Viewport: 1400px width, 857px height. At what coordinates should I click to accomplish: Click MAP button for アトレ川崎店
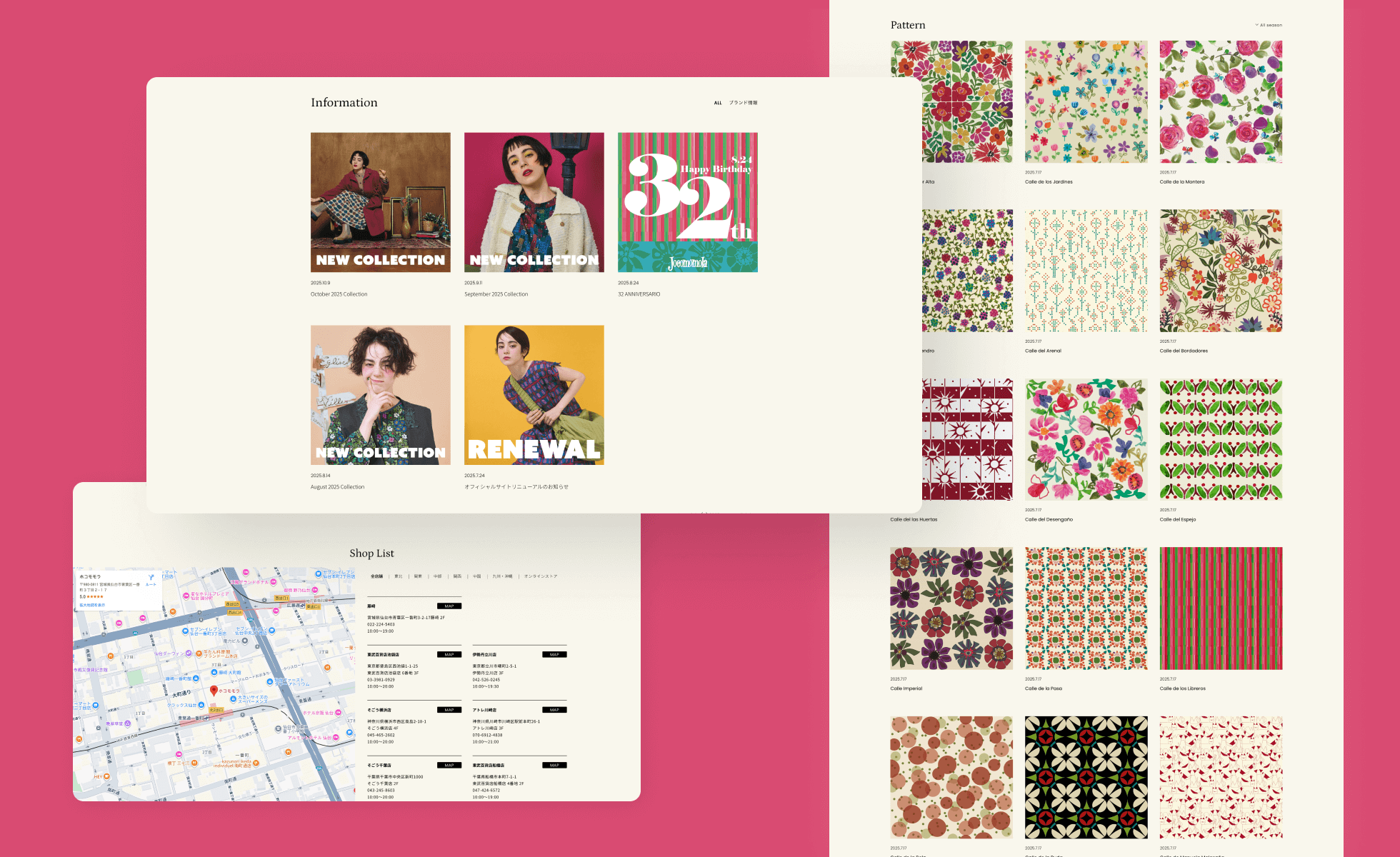pos(554,710)
